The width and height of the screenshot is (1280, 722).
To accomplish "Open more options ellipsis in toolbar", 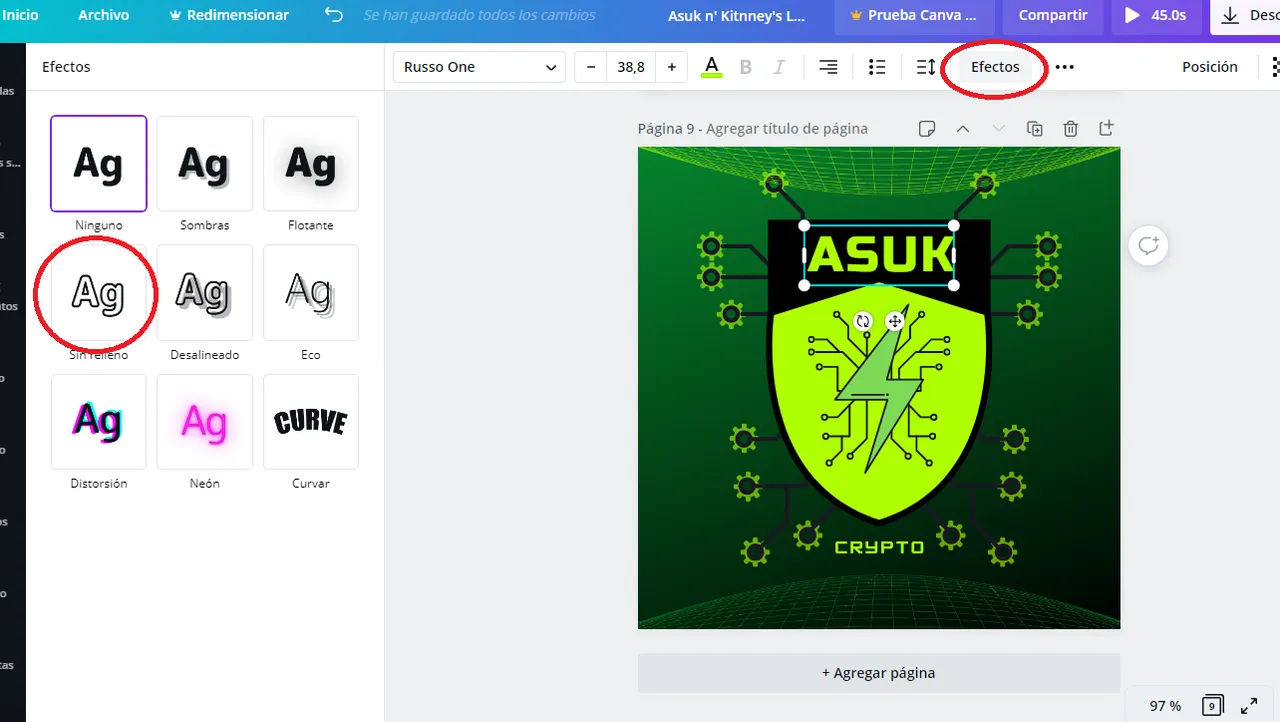I will (1064, 67).
